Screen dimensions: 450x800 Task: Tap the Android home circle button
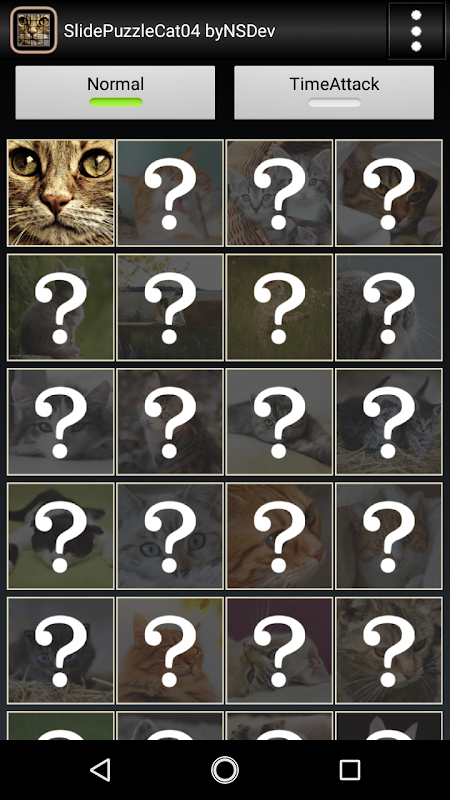pos(225,769)
